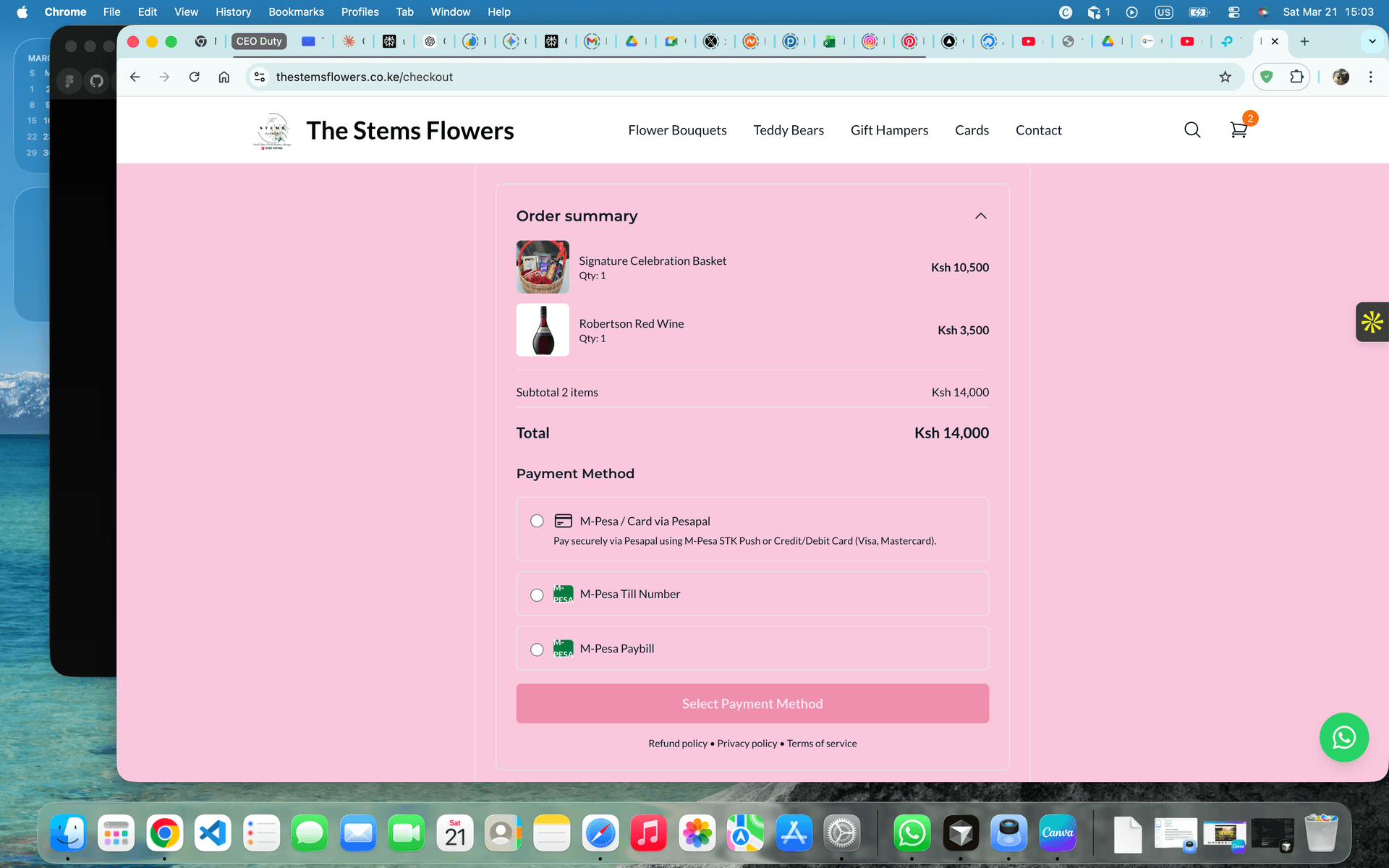
Task: Go back using the browser back arrow
Action: coord(135,77)
